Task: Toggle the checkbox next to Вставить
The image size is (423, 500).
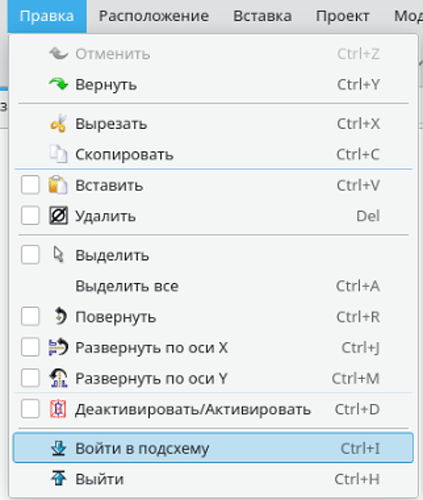Action: click(30, 185)
